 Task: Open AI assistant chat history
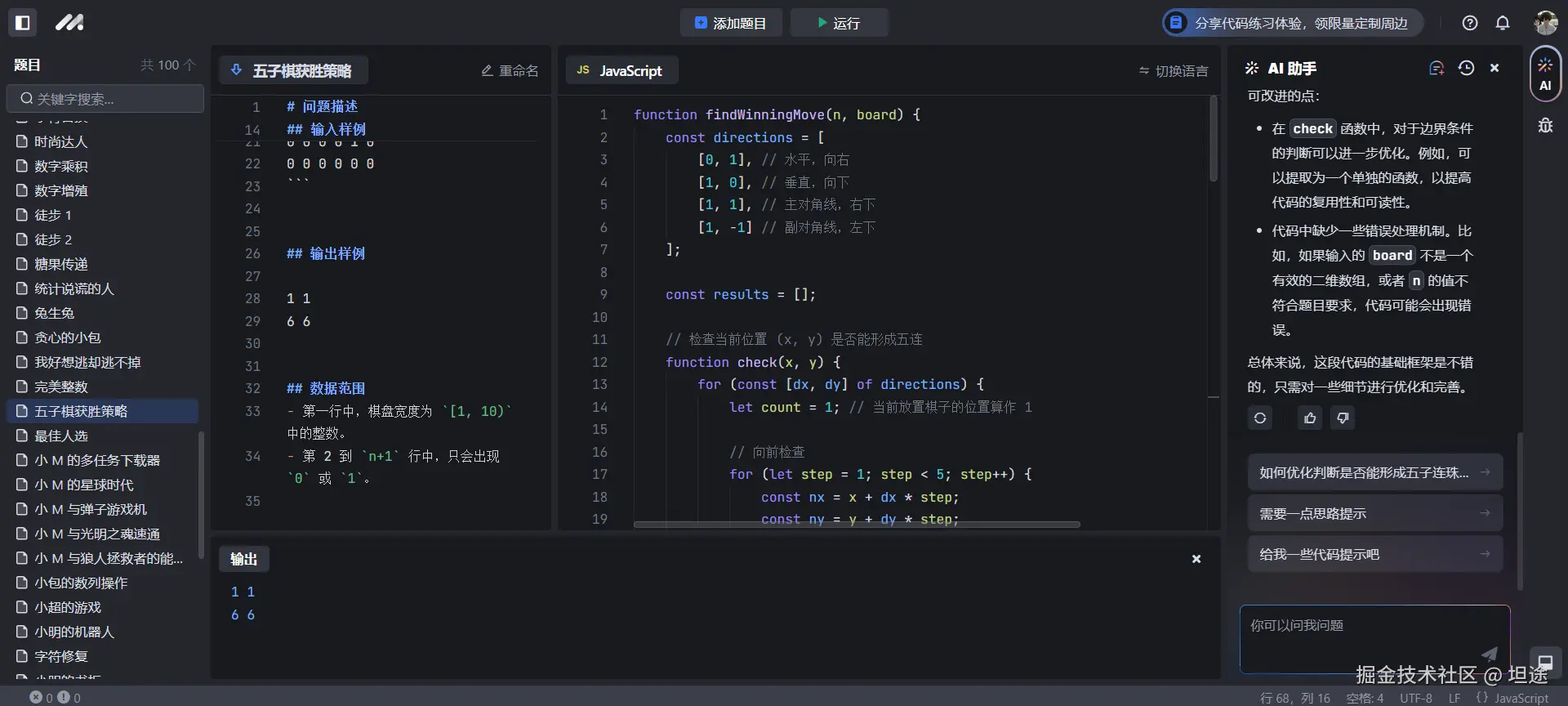tap(1466, 69)
